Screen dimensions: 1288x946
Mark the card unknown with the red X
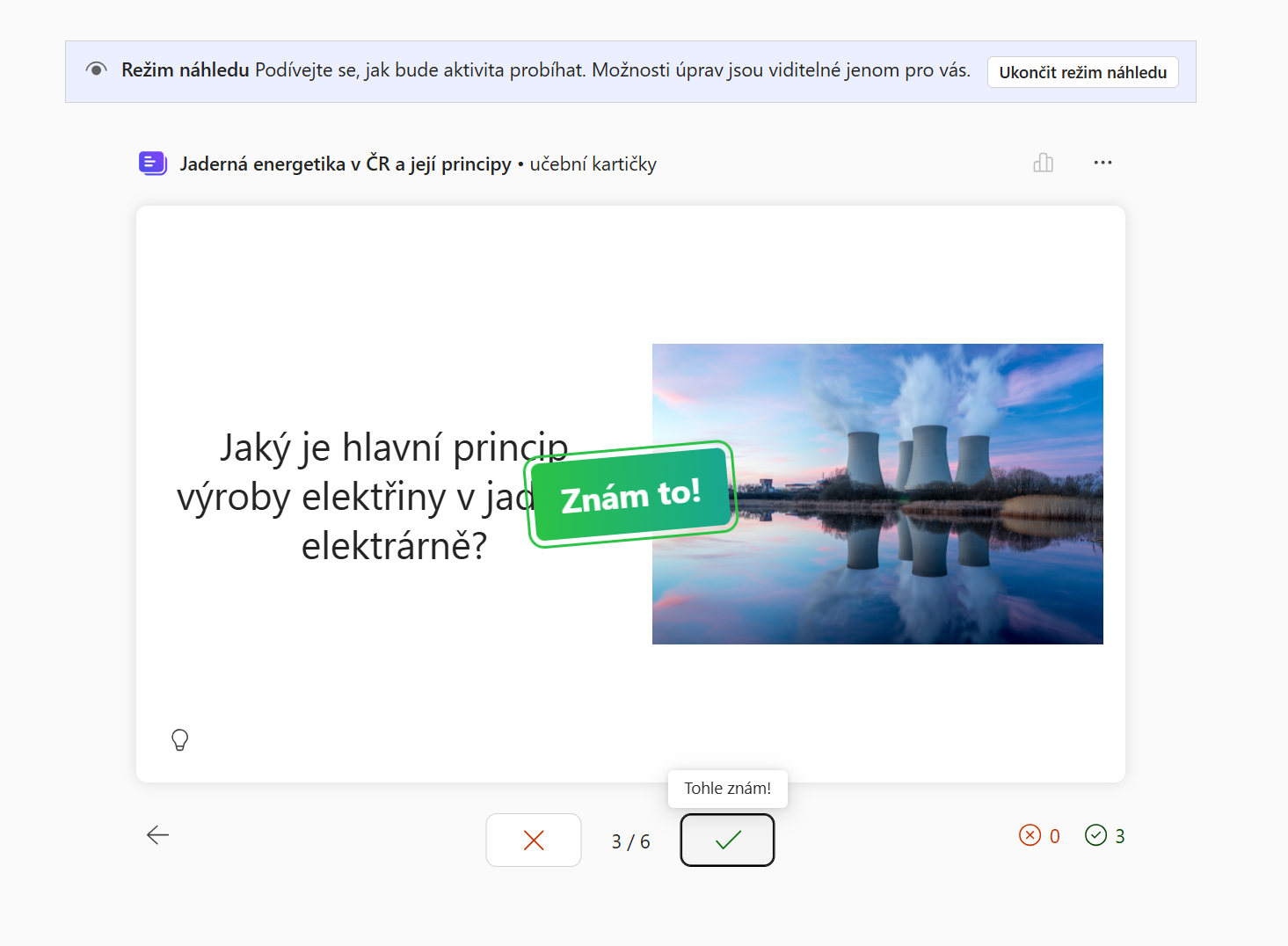pyautogui.click(x=534, y=840)
